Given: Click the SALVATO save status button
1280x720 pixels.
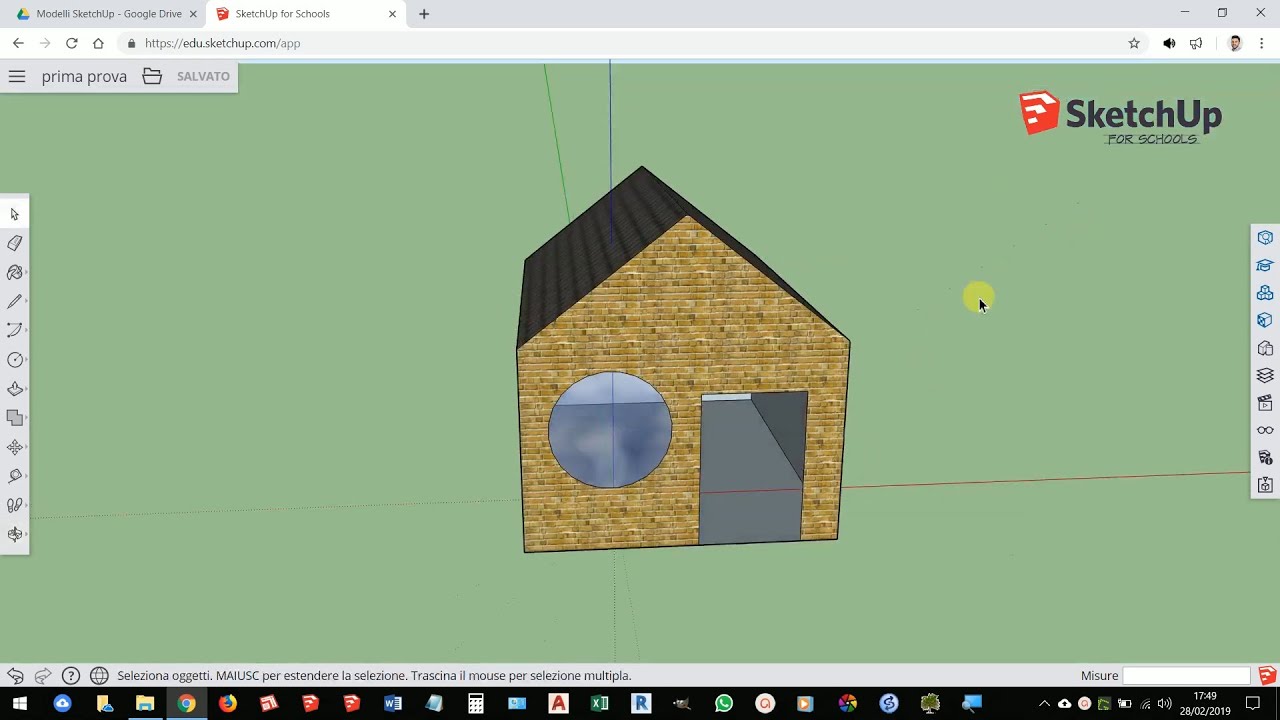Looking at the screenshot, I should click(203, 76).
